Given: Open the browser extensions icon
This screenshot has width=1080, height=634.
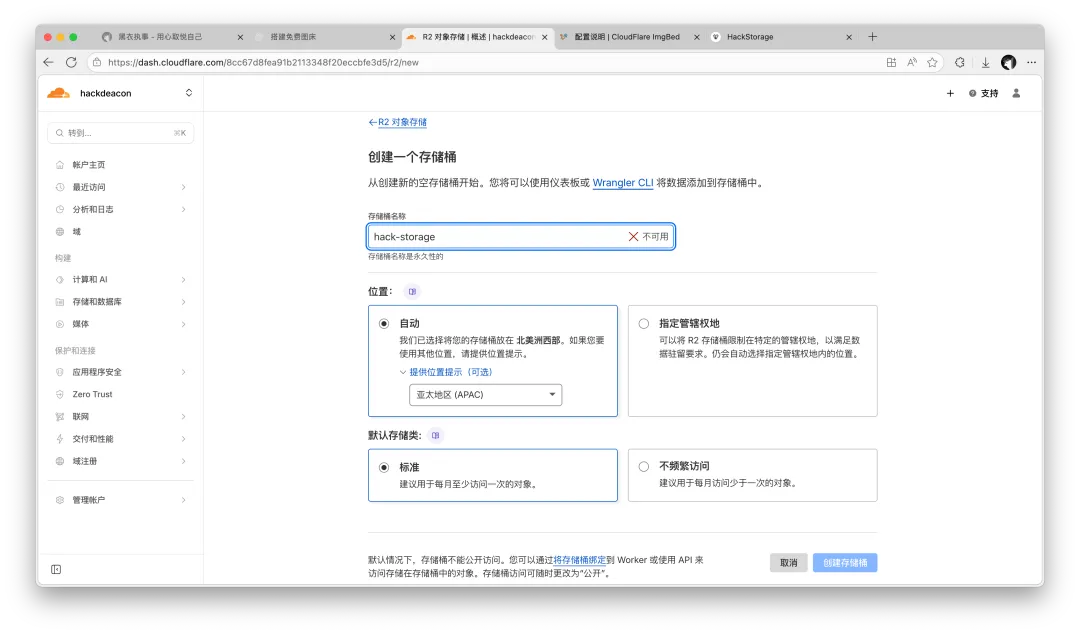Looking at the screenshot, I should (960, 62).
